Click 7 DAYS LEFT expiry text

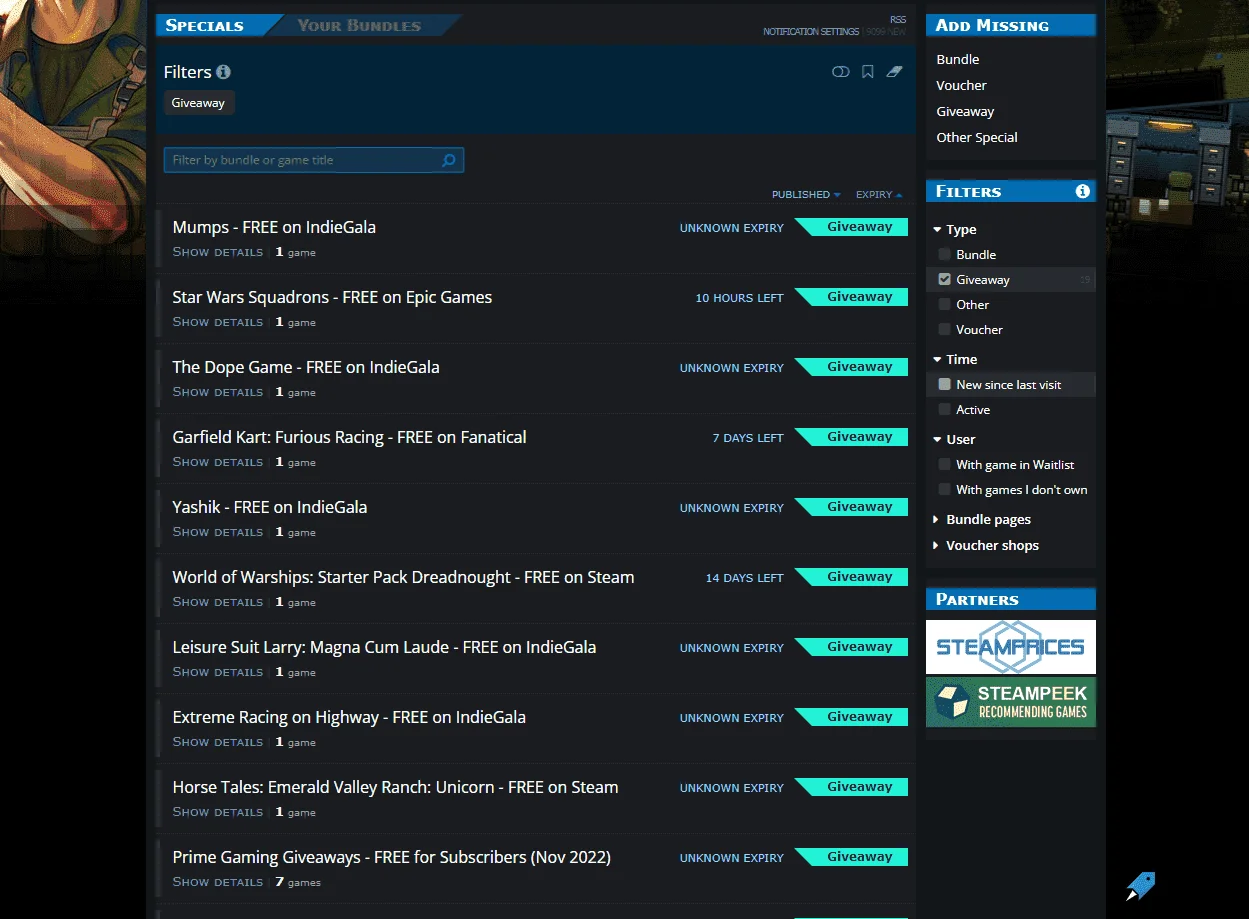pyautogui.click(x=748, y=438)
